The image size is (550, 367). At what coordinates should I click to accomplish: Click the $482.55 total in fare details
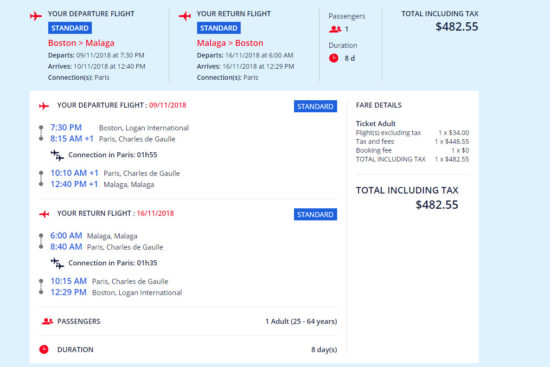click(437, 205)
